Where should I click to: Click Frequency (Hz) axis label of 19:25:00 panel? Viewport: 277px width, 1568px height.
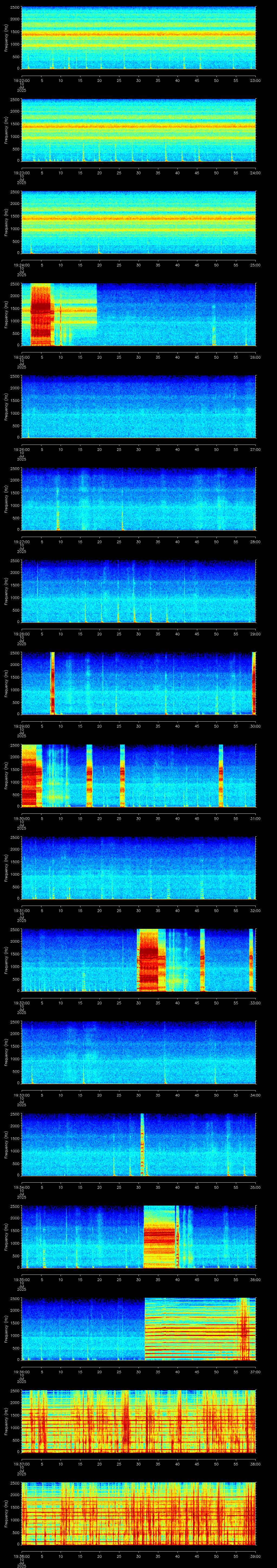(6, 315)
